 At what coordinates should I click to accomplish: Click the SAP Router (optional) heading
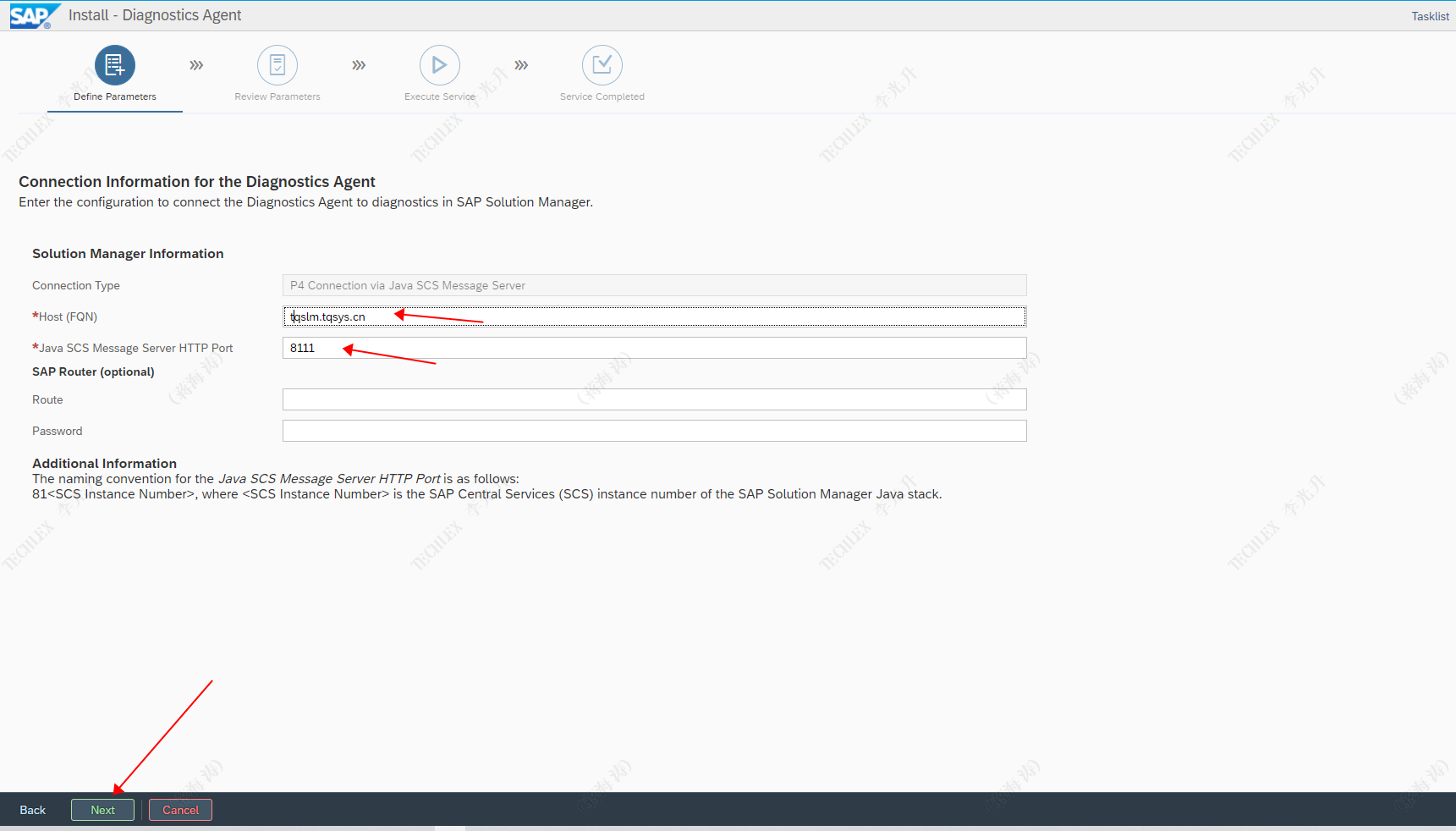(x=93, y=371)
